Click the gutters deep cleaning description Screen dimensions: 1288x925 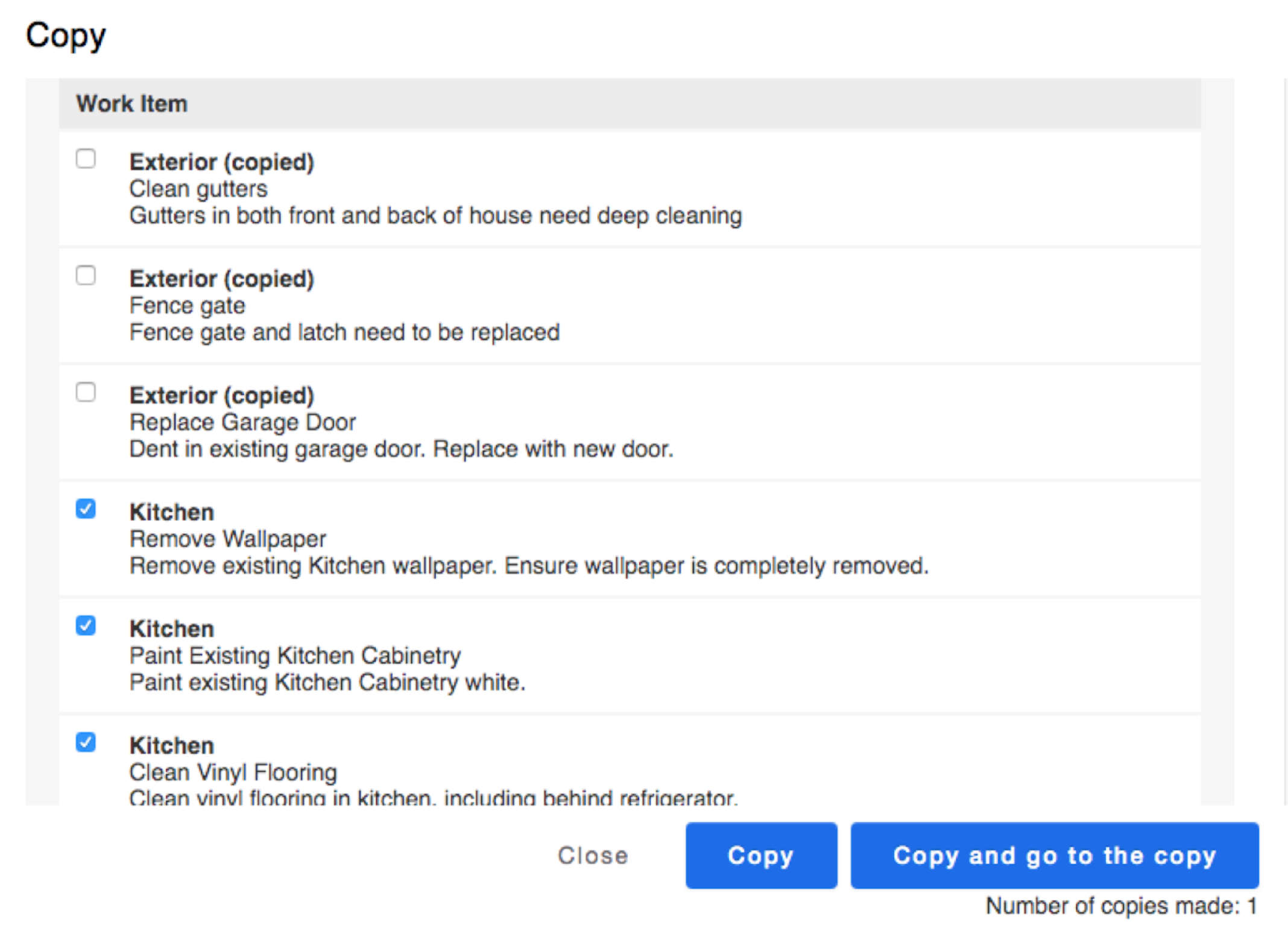pyautogui.click(x=435, y=216)
